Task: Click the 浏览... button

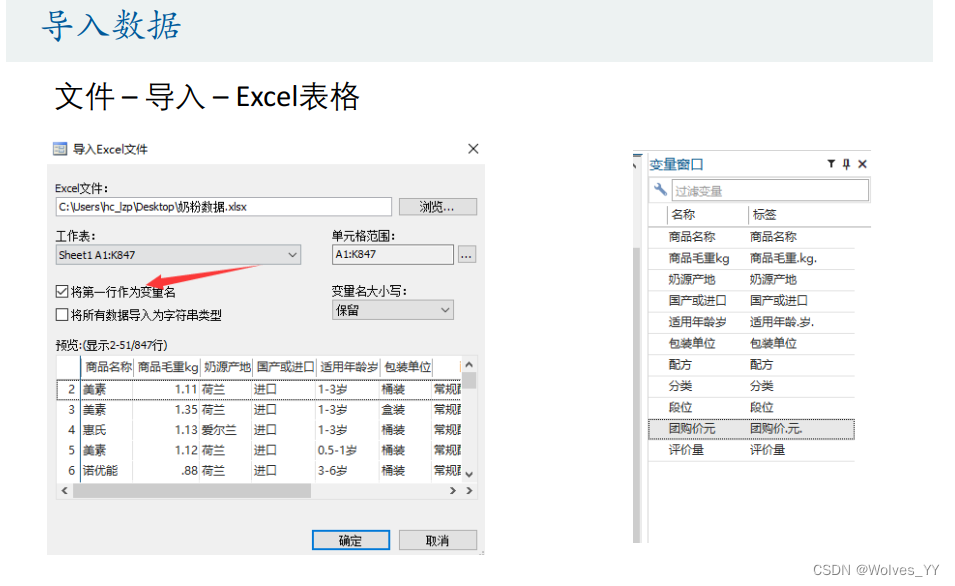Action: pos(437,207)
